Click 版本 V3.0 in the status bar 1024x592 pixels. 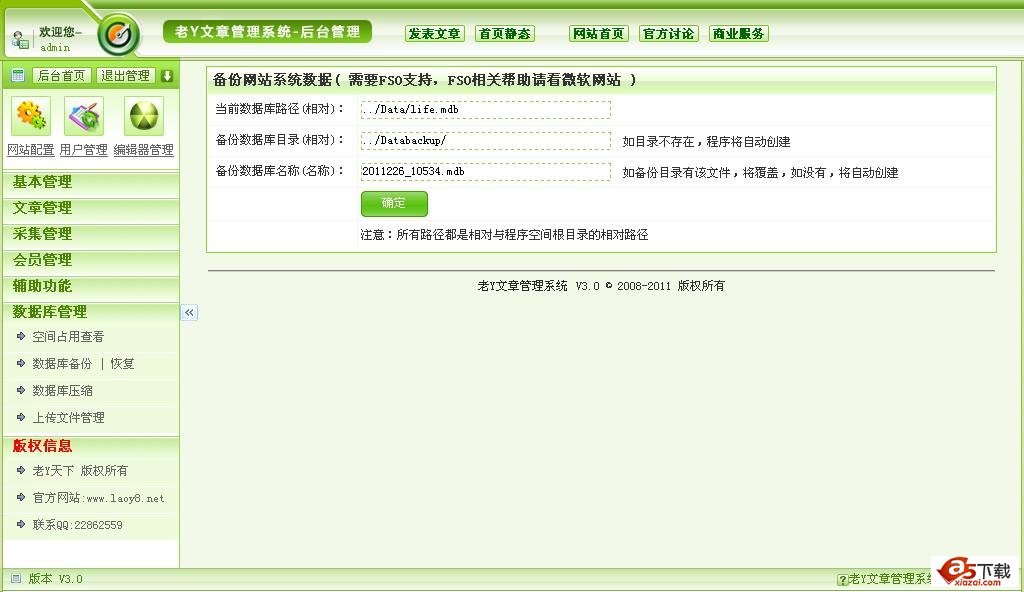point(56,578)
